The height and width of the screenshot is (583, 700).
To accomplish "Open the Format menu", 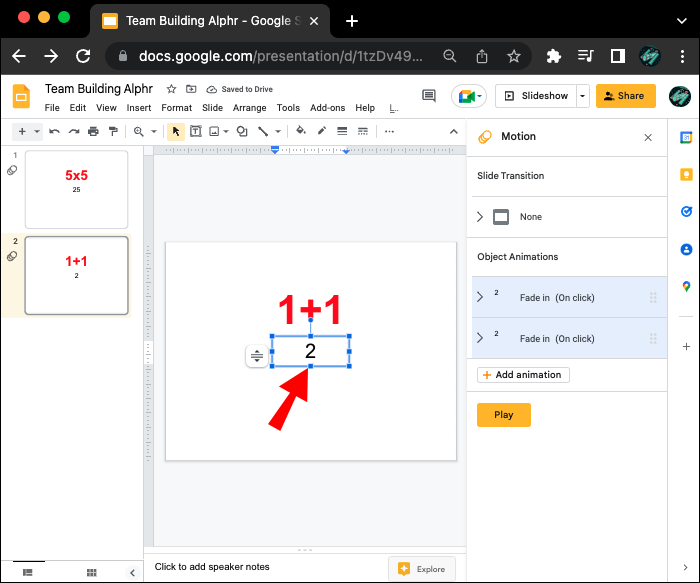I will [176, 108].
